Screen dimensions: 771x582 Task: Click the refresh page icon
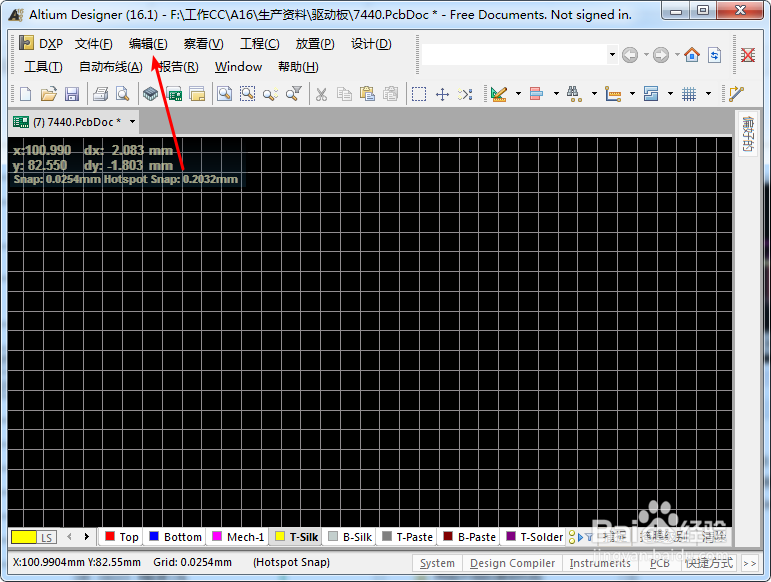pyautogui.click(x=715, y=55)
